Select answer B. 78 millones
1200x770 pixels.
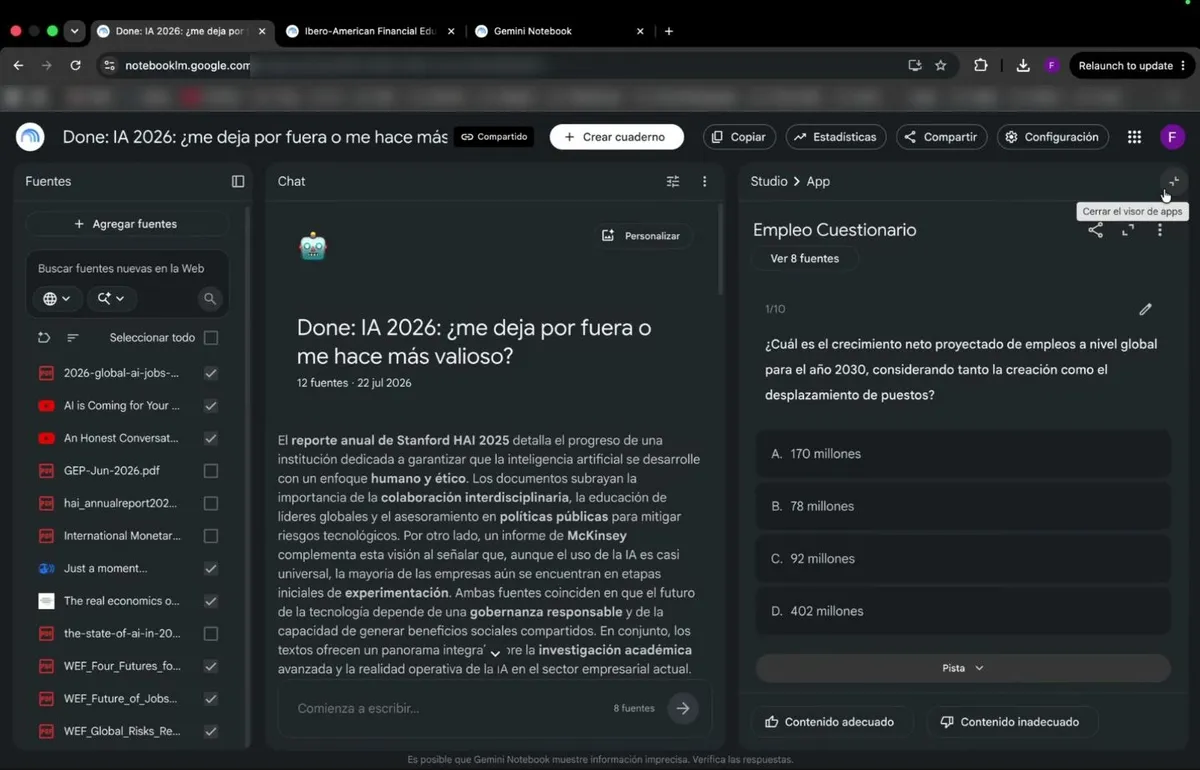(x=963, y=506)
